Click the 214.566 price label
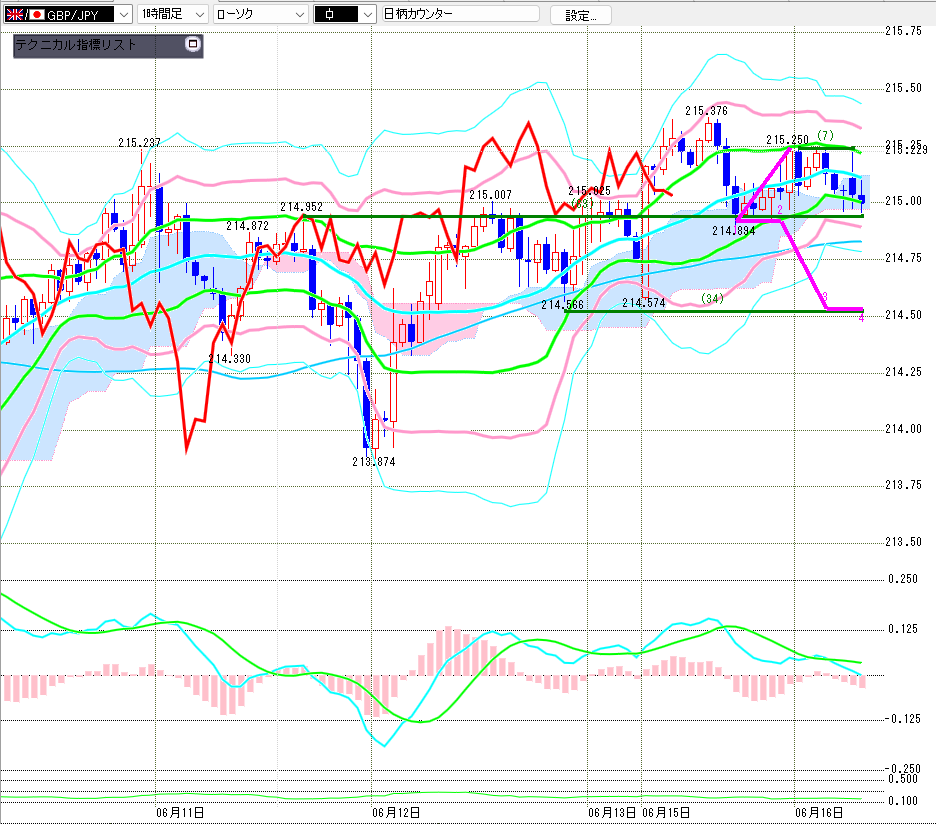936x824 pixels. 562,305
